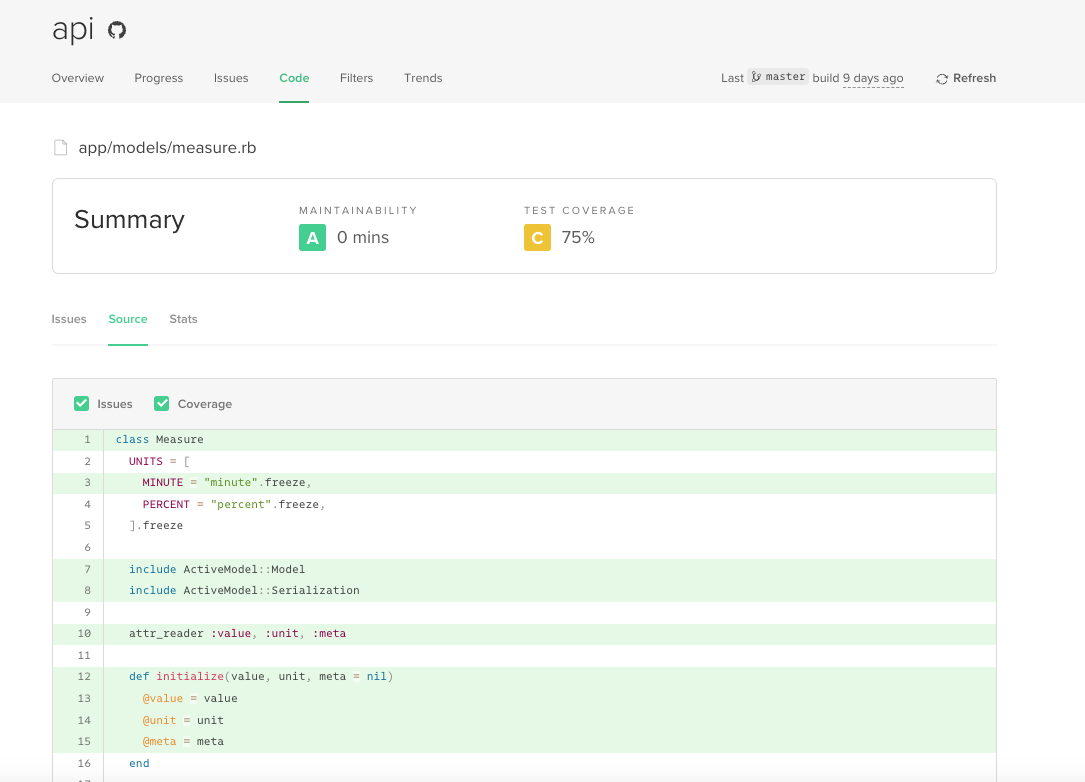
Task: Click the api project title
Action: (73, 29)
